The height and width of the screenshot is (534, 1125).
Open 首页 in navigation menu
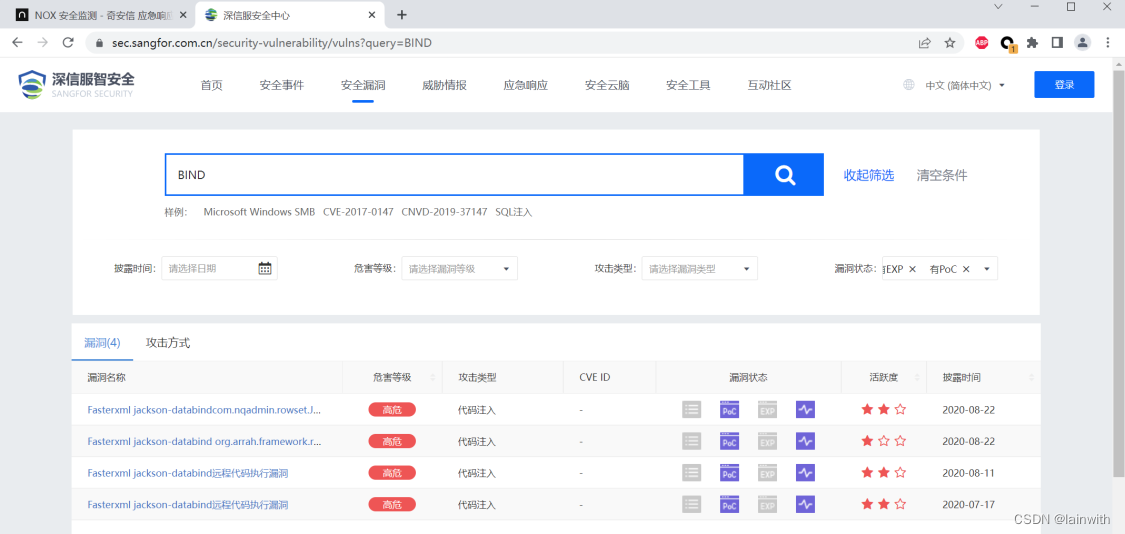(212, 85)
